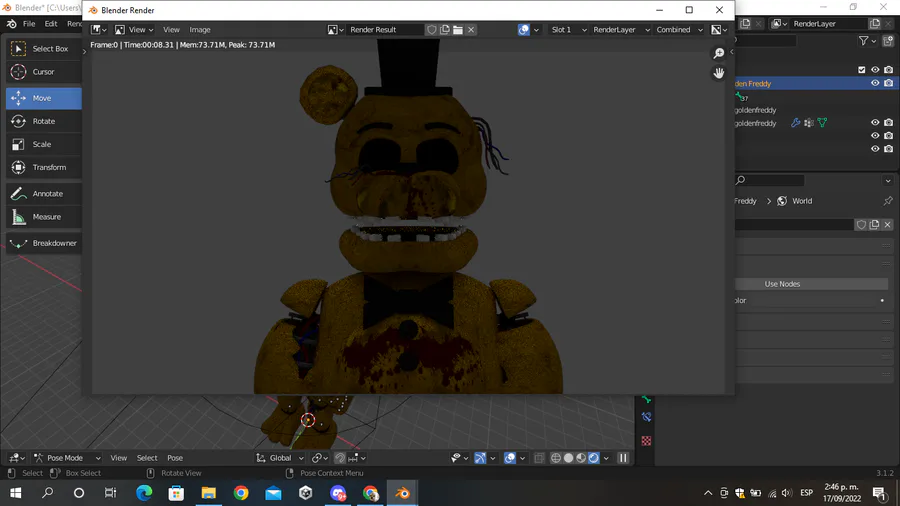Image resolution: width=900 pixels, height=506 pixels.
Task: Toggle snapping magnet icon
Action: pos(340,458)
